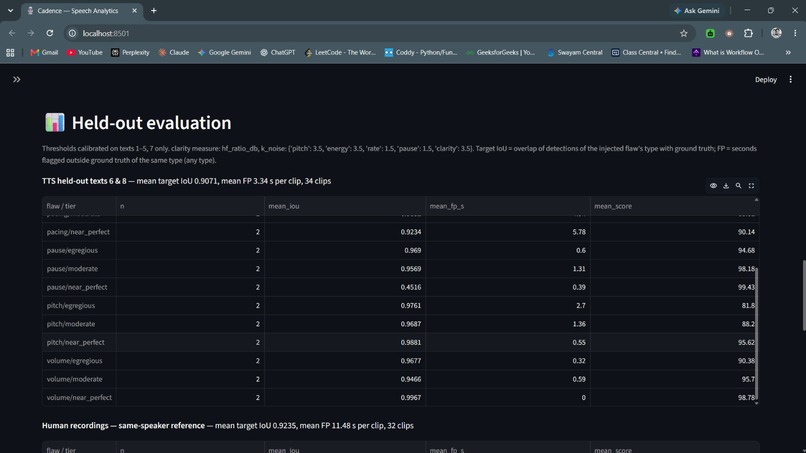Open the Google Gemini bookmark
806x453 pixels.
(x=225, y=52)
